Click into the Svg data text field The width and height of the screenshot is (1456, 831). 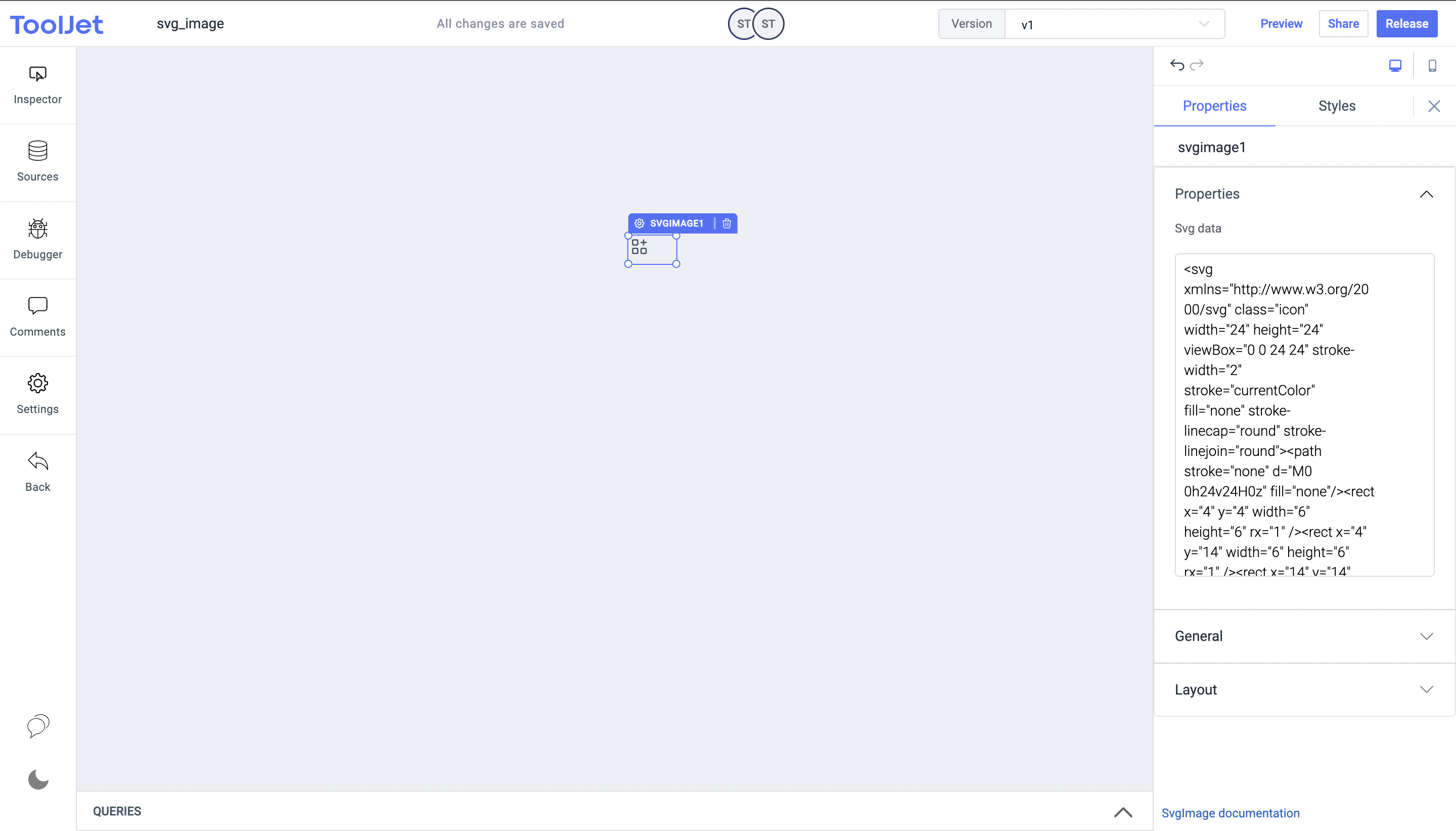click(1304, 414)
